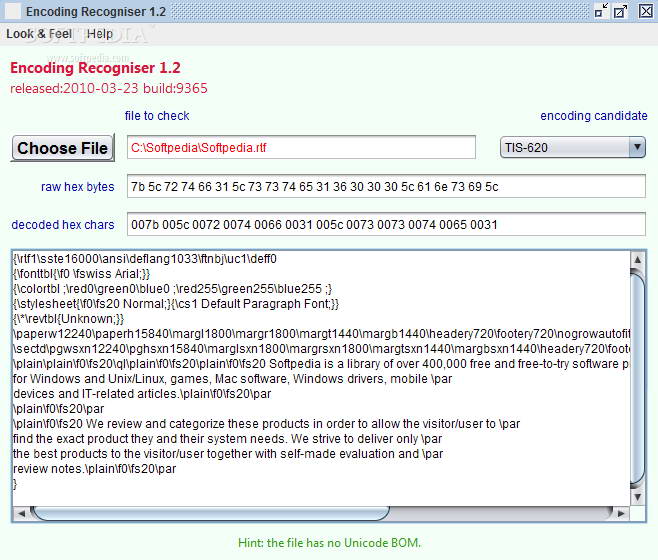Click the vertical scrollbar down arrow
This screenshot has height=560, width=658.
(637, 497)
